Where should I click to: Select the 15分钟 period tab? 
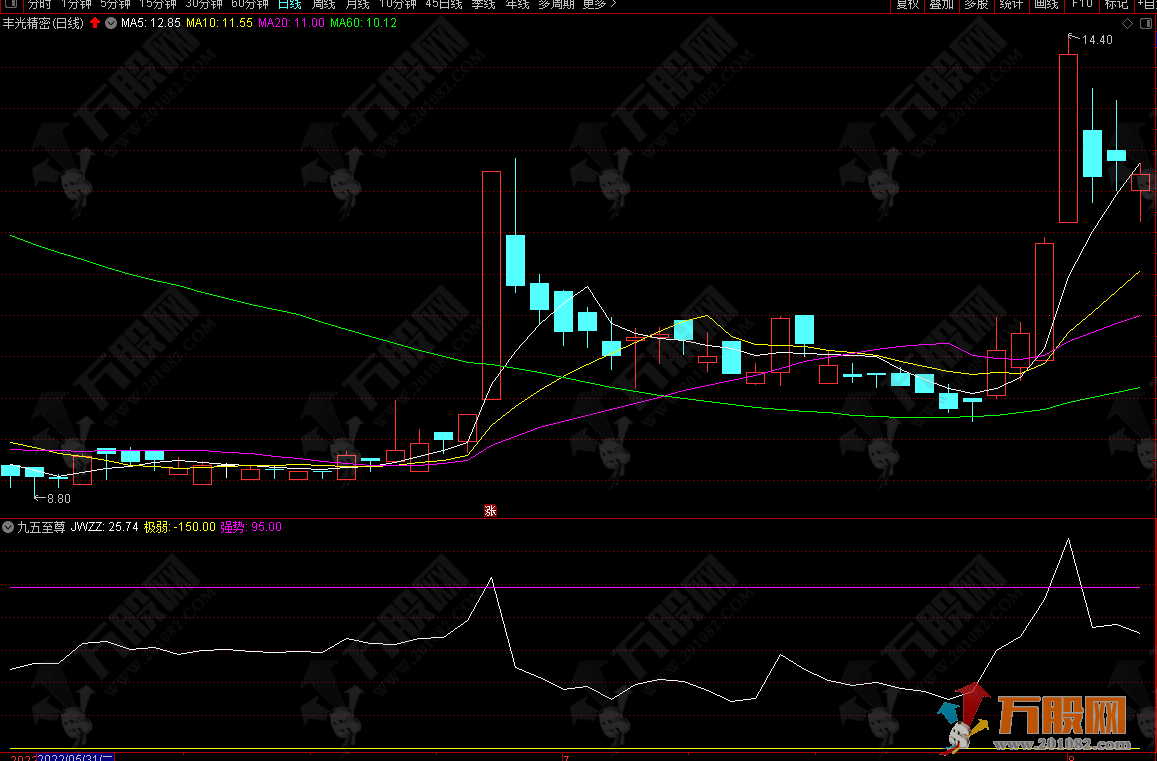(157, 4)
